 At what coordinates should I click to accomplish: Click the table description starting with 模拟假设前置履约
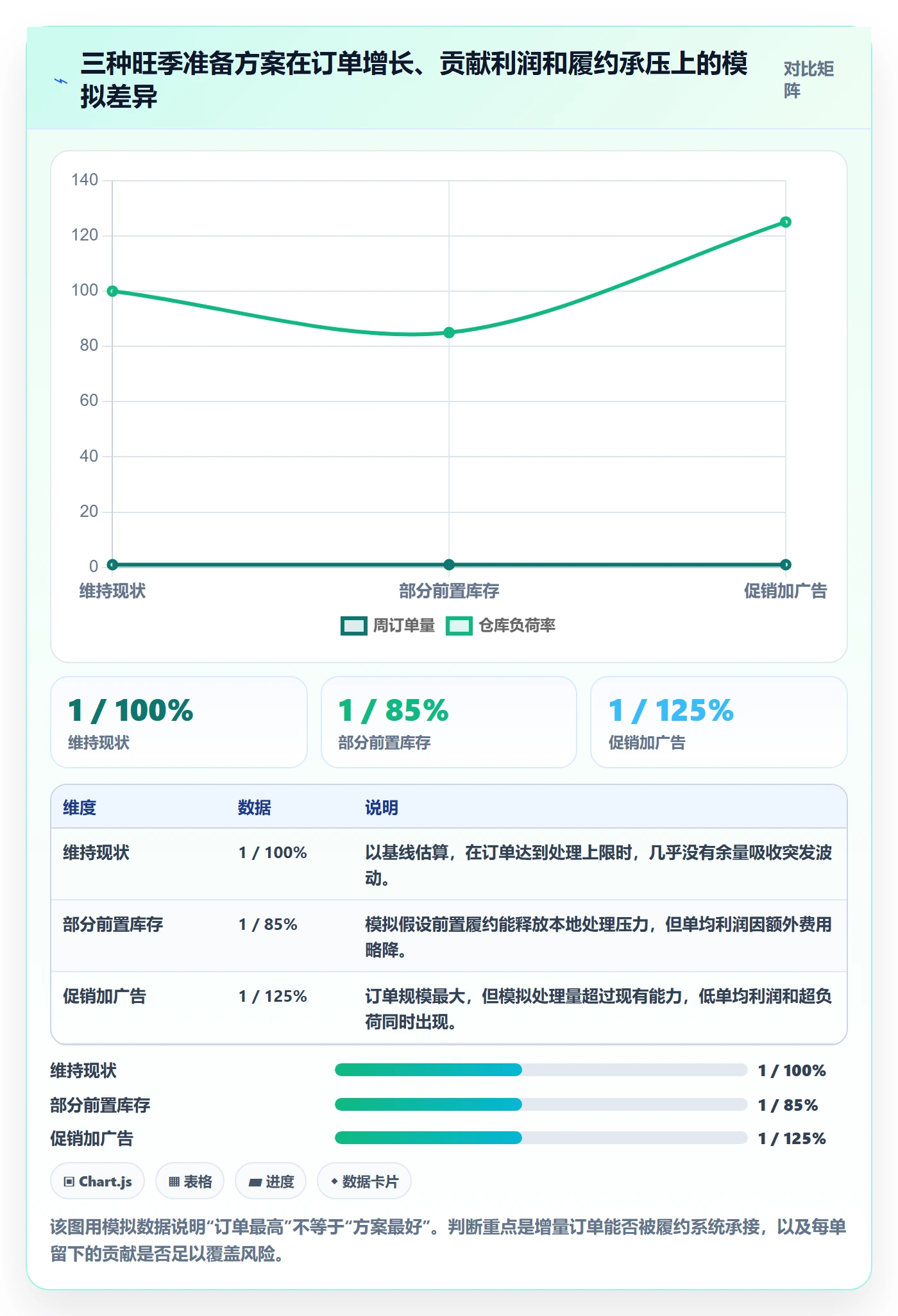point(598,936)
